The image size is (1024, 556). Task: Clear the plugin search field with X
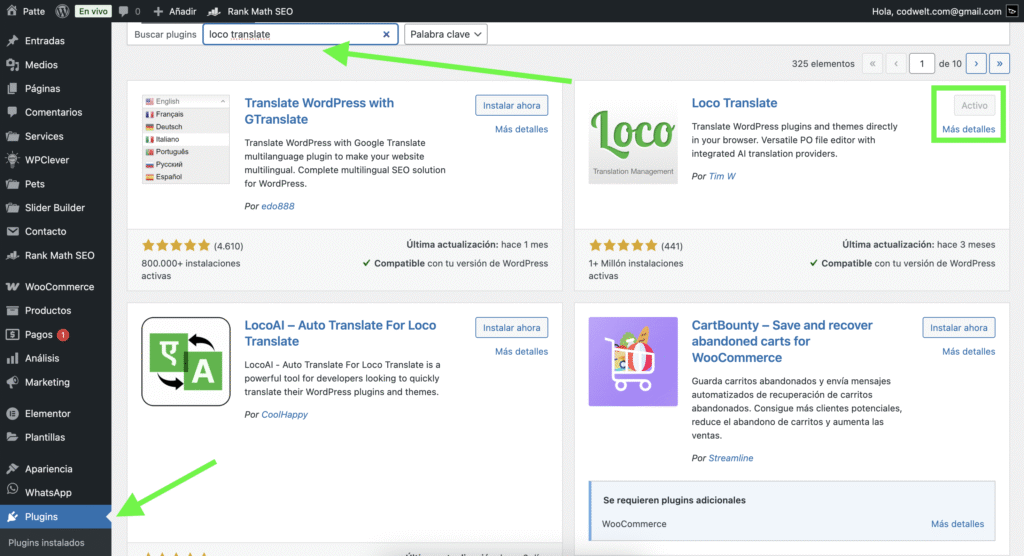point(386,34)
